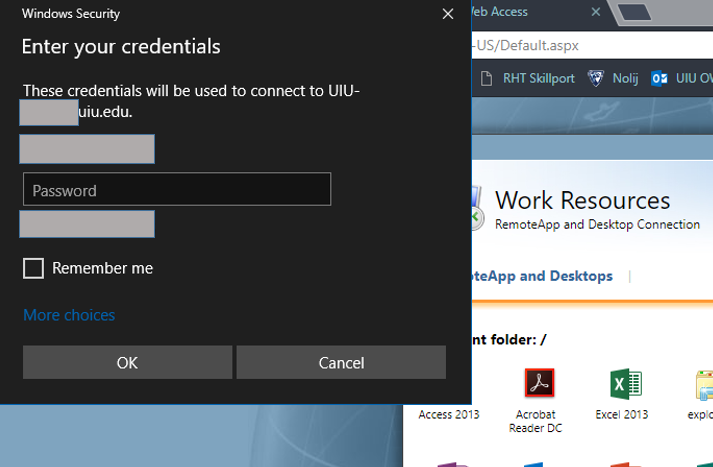Close the Web Access browser tab
This screenshot has height=467, width=713.
[x=596, y=12]
